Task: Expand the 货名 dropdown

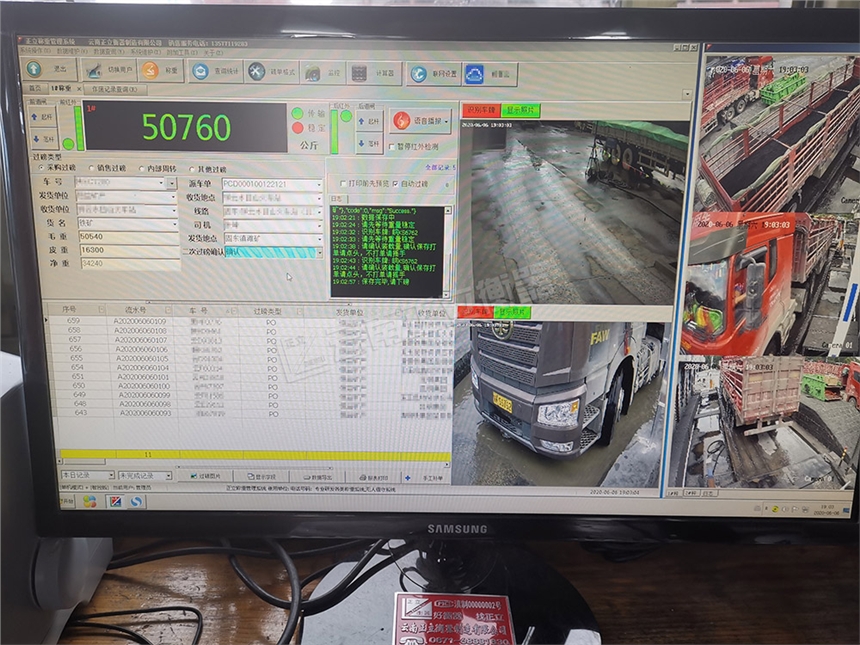Action: coord(174,225)
